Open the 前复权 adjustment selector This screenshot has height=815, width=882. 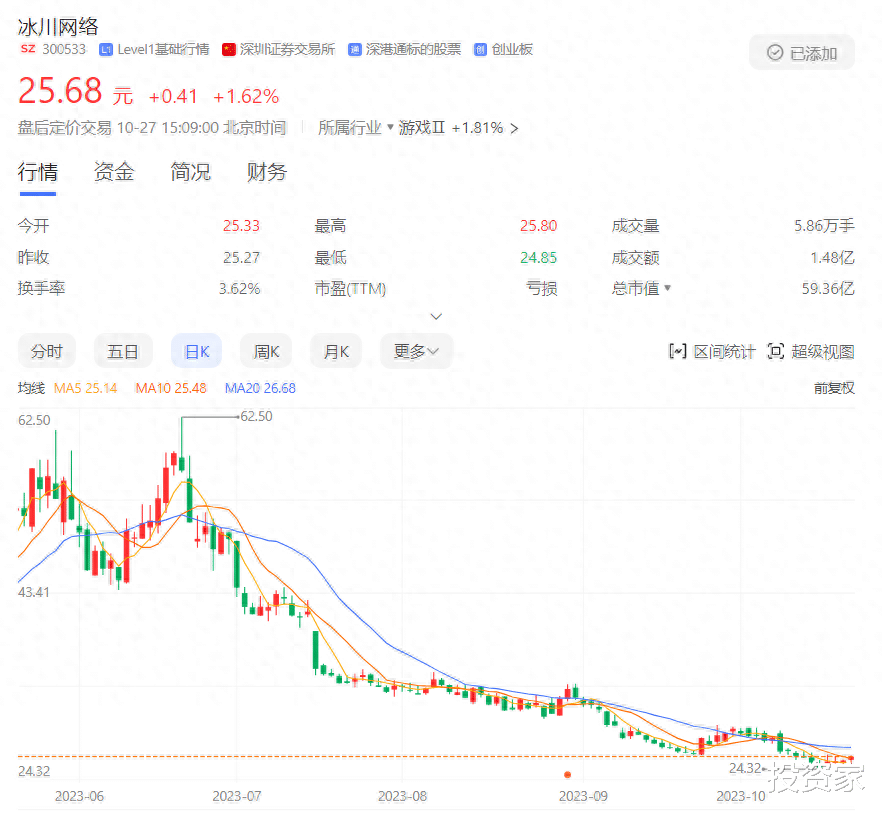(x=834, y=388)
